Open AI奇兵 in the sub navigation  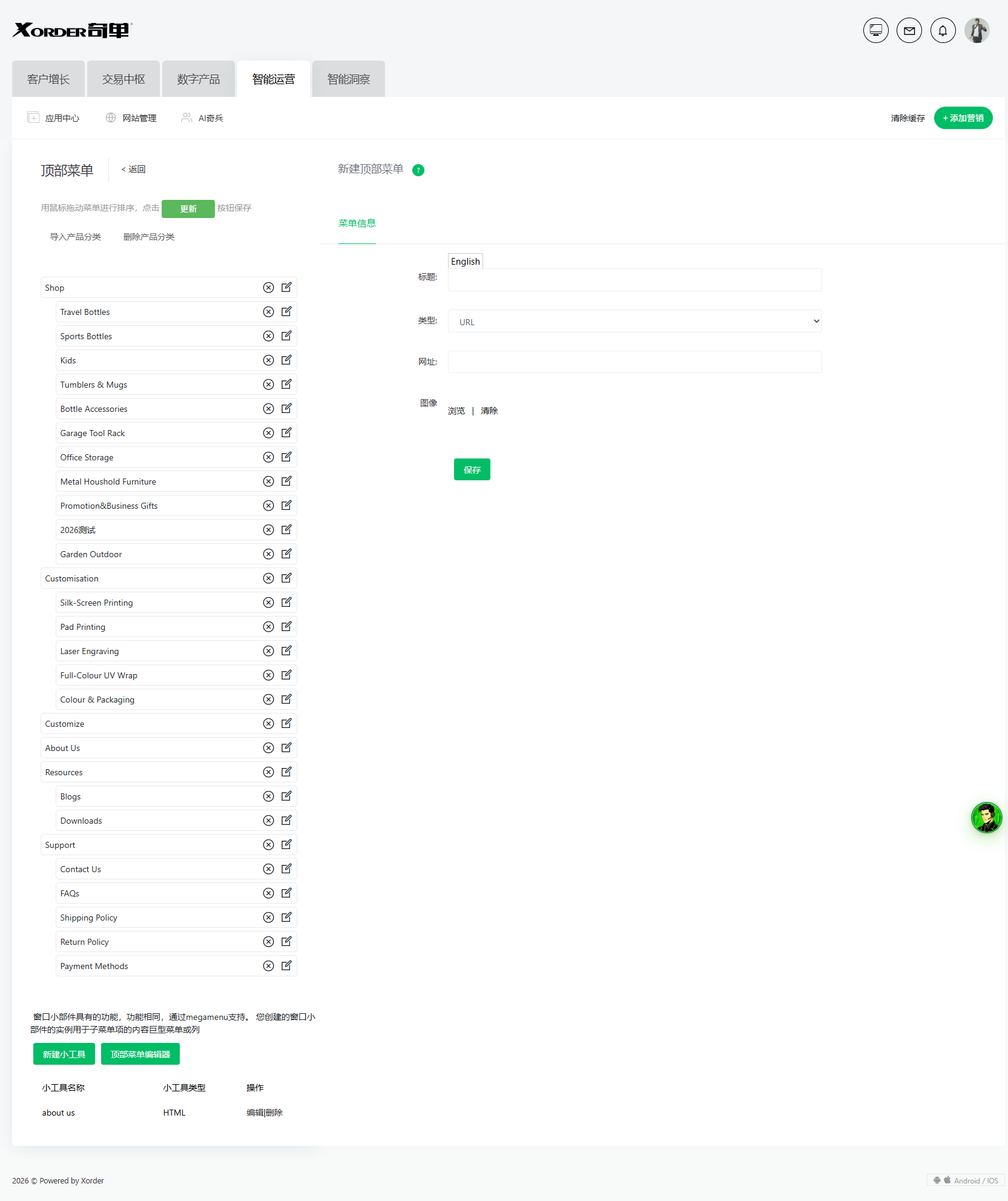point(202,118)
